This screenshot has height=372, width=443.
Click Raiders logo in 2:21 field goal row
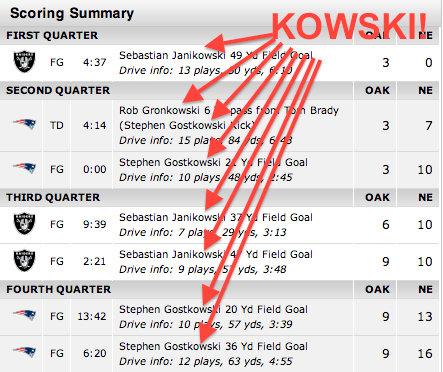pyautogui.click(x=24, y=260)
